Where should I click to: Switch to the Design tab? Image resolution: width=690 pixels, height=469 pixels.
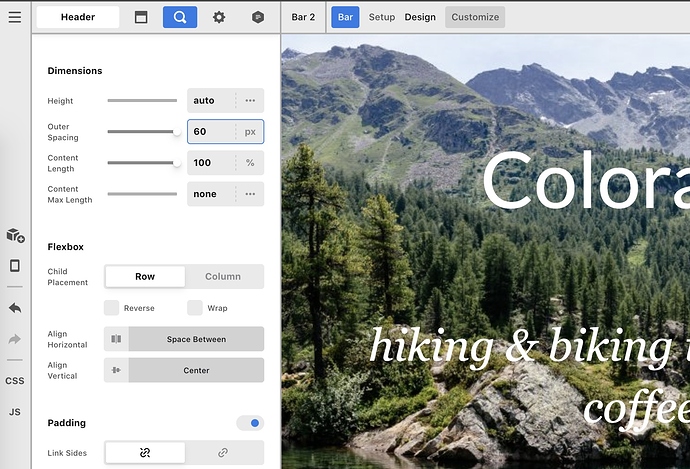(420, 17)
